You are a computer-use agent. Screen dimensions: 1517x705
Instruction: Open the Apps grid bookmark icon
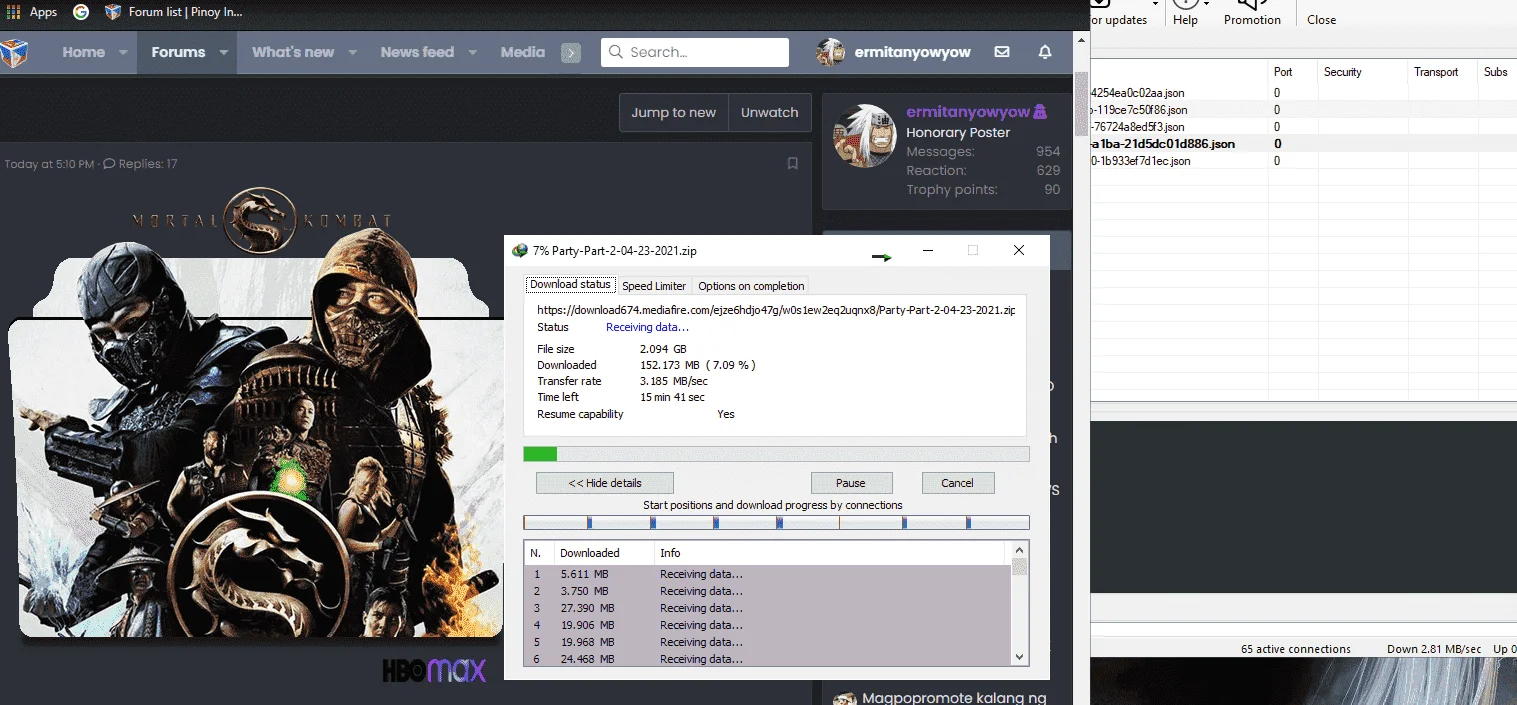click(13, 12)
